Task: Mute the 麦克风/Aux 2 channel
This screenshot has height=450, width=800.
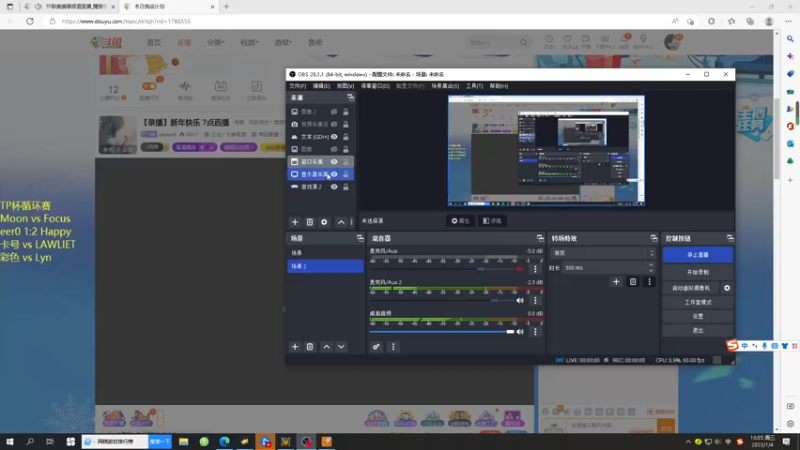Action: click(x=520, y=301)
